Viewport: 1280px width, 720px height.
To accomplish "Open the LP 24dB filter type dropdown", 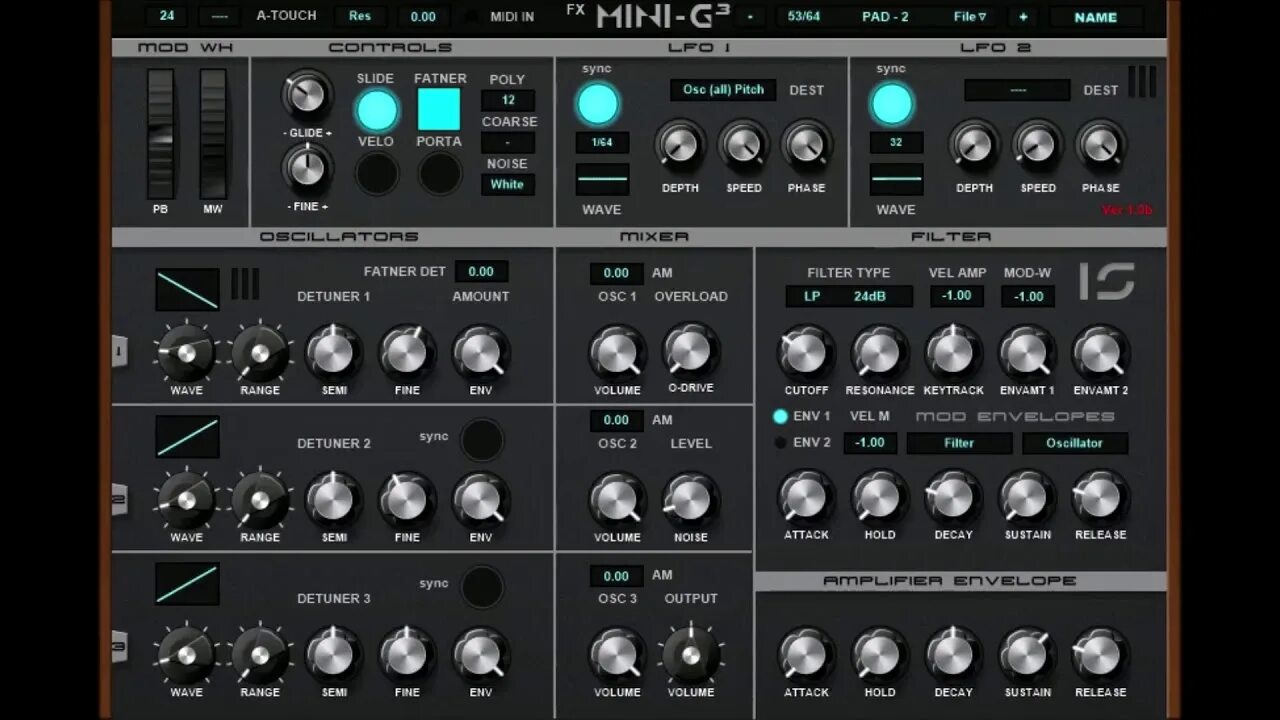I will tap(849, 296).
